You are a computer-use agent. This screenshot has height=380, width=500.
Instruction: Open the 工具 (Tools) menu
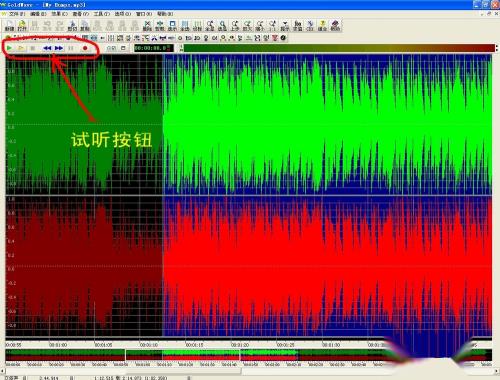pos(102,14)
